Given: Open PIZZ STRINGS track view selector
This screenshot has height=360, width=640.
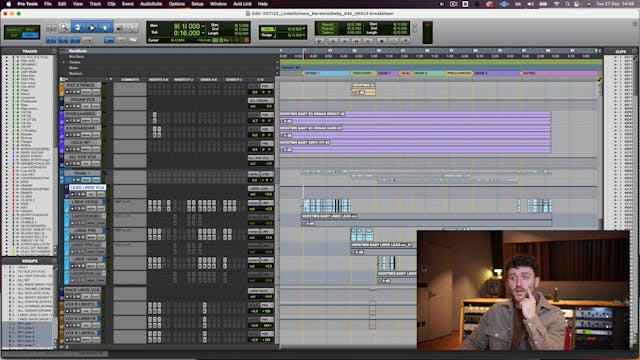Looking at the screenshot, I should coord(86,92).
